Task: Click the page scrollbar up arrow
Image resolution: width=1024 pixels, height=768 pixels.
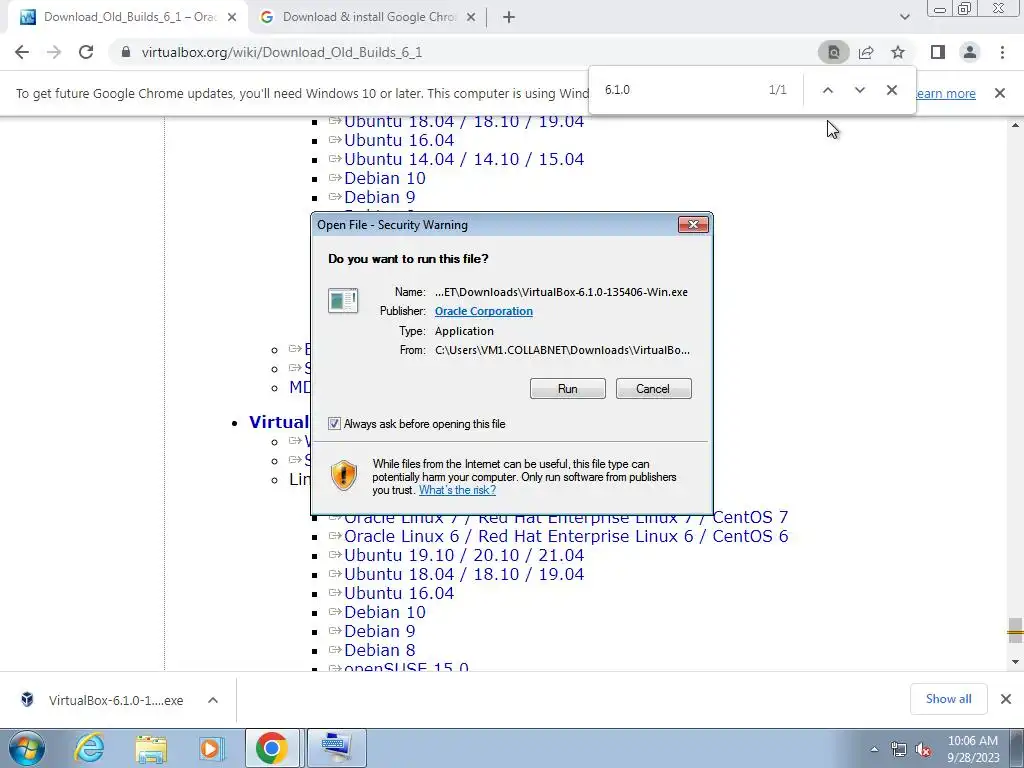Action: (x=1015, y=124)
